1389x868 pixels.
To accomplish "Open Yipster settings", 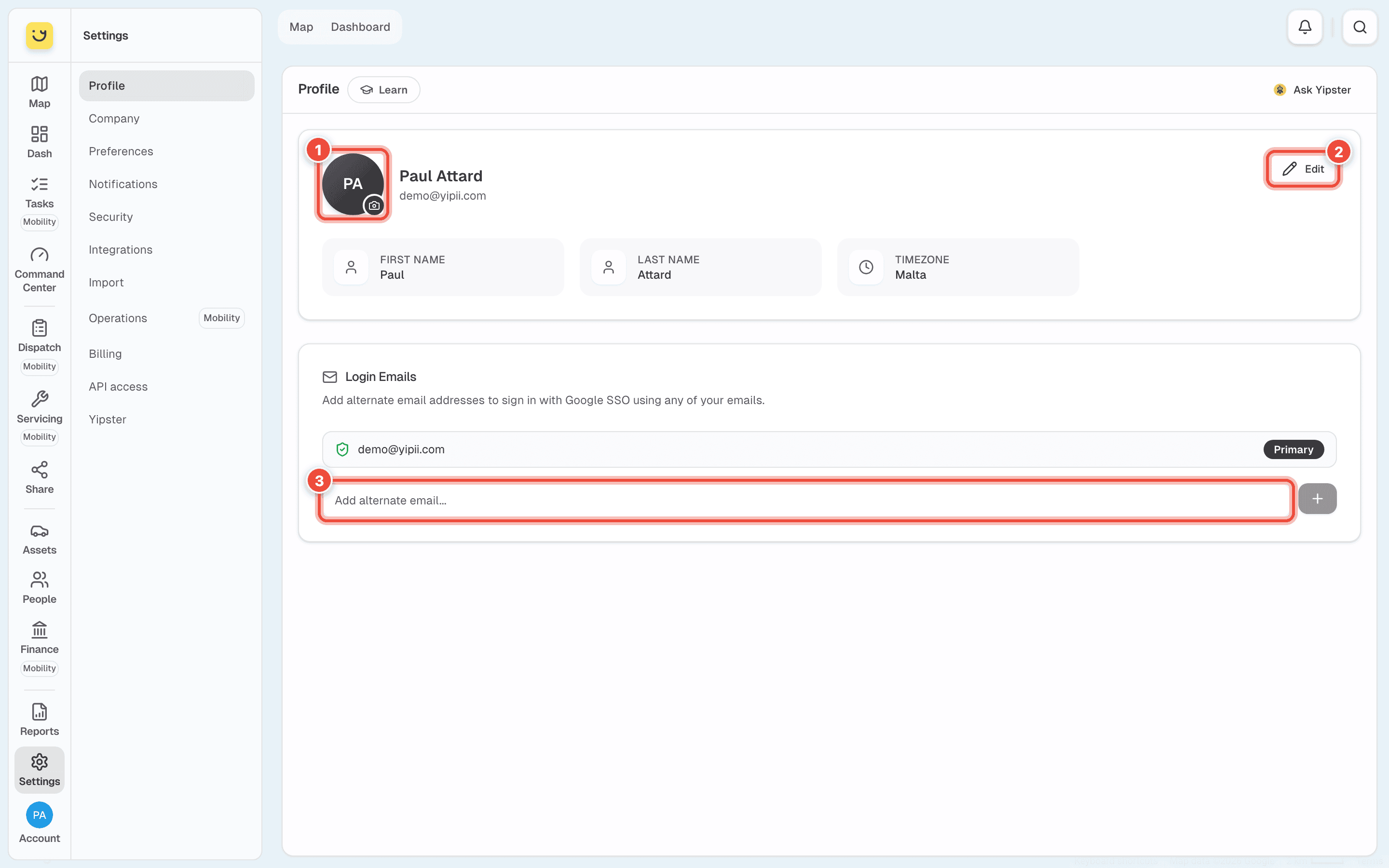I will [x=166, y=419].
